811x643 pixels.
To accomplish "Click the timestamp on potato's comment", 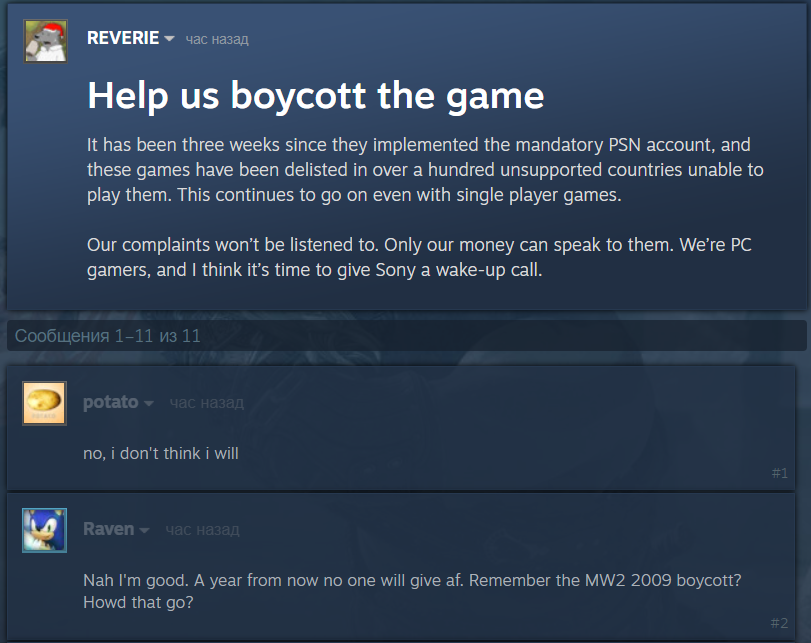I will coord(206,403).
